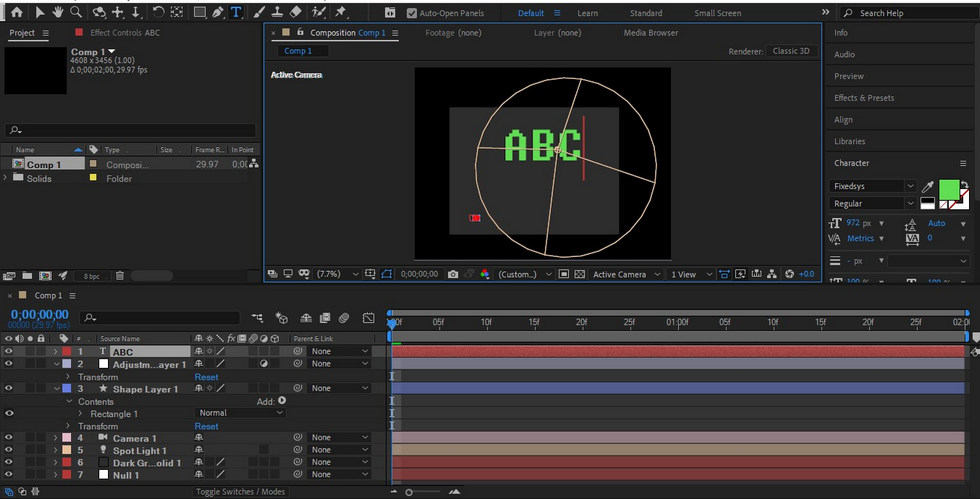Open the Active Camera view dropdown

click(x=626, y=274)
